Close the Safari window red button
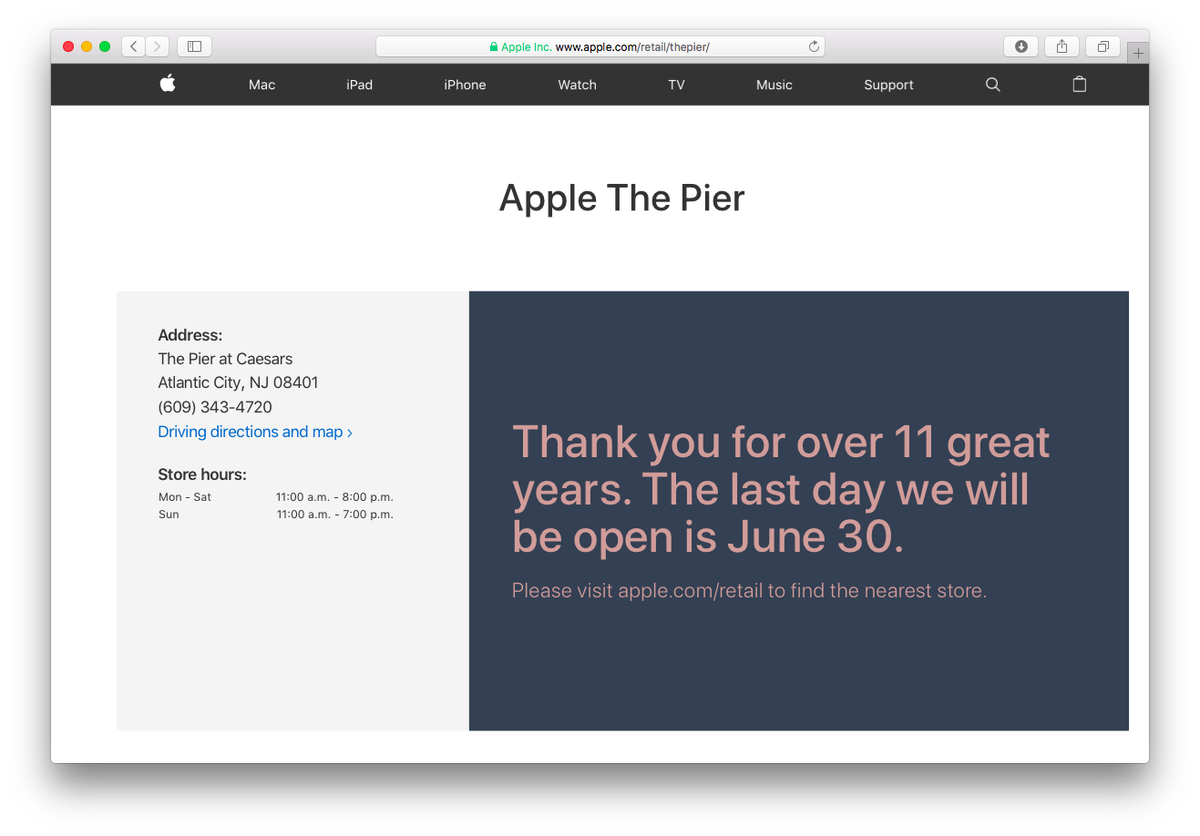The height and width of the screenshot is (836, 1200). tap(68, 46)
